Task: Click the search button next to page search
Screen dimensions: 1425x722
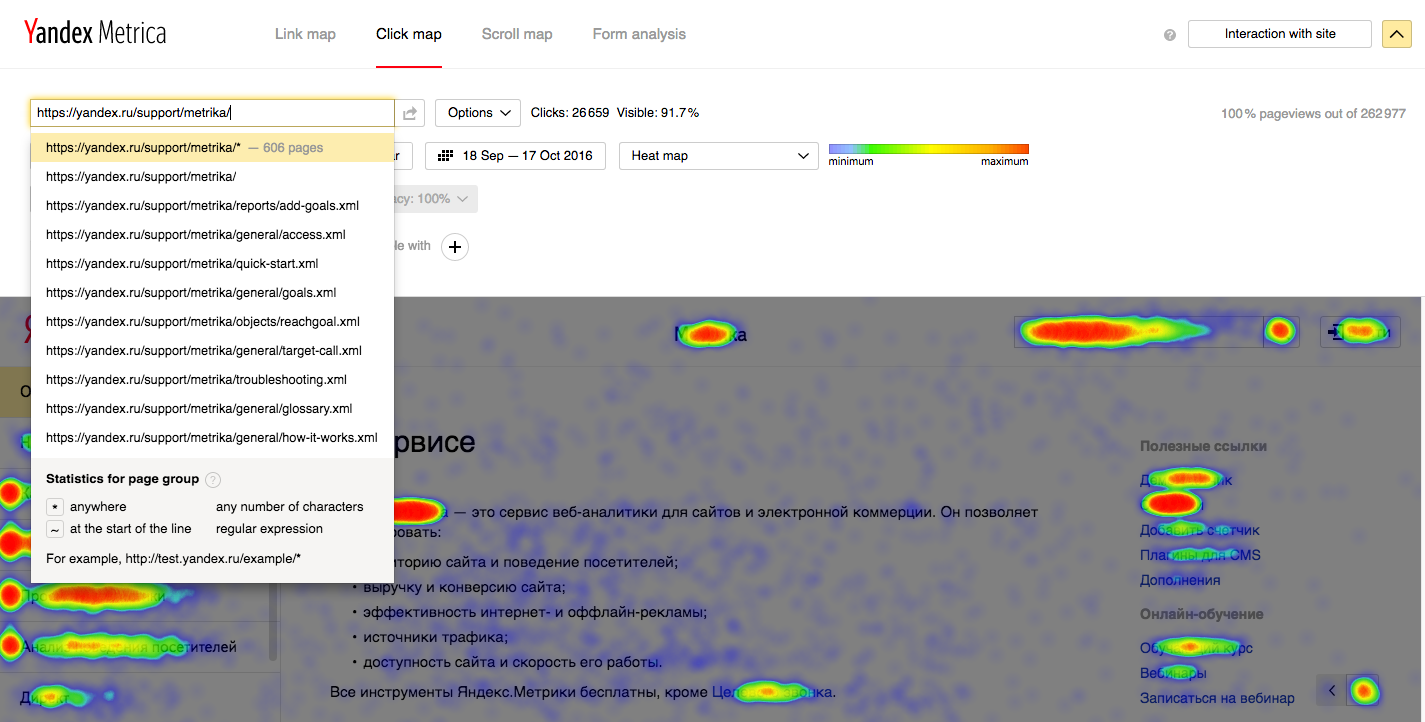Action: pyautogui.click(x=1281, y=331)
